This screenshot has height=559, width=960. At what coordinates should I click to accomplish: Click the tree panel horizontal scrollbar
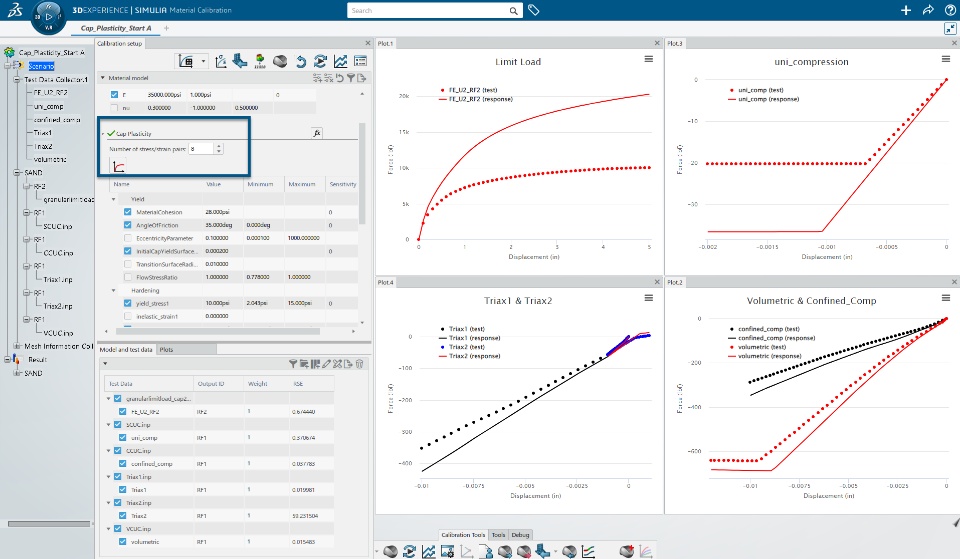tap(49, 523)
